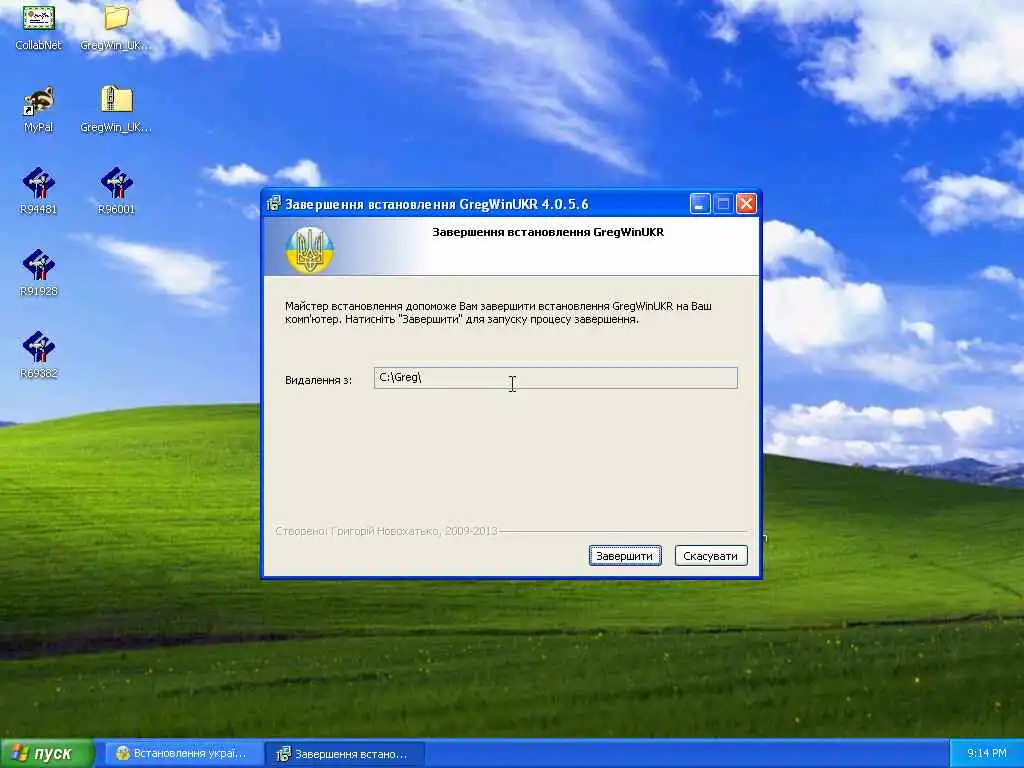
Task: Open the CollabNet desktop icon
Action: pos(38,26)
